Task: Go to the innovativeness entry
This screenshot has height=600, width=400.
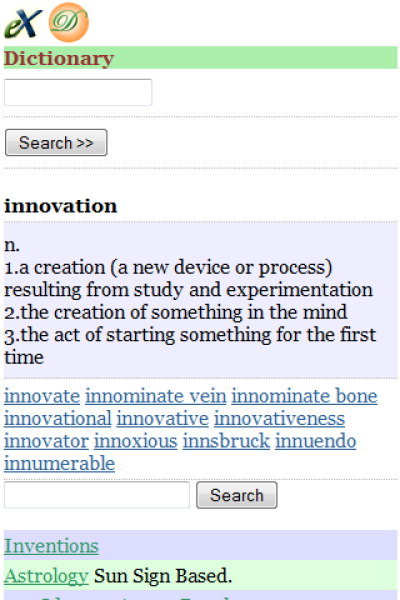Action: 279,419
